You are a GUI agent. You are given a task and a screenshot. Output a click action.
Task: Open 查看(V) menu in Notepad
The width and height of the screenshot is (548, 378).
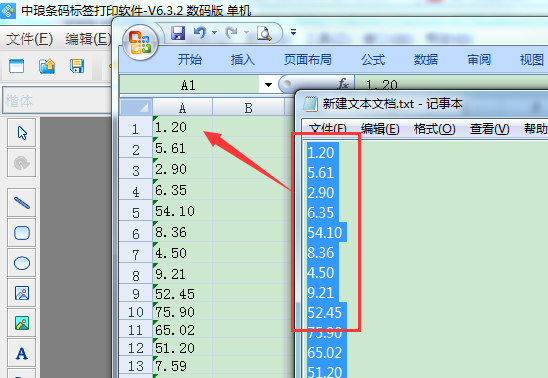coord(489,129)
